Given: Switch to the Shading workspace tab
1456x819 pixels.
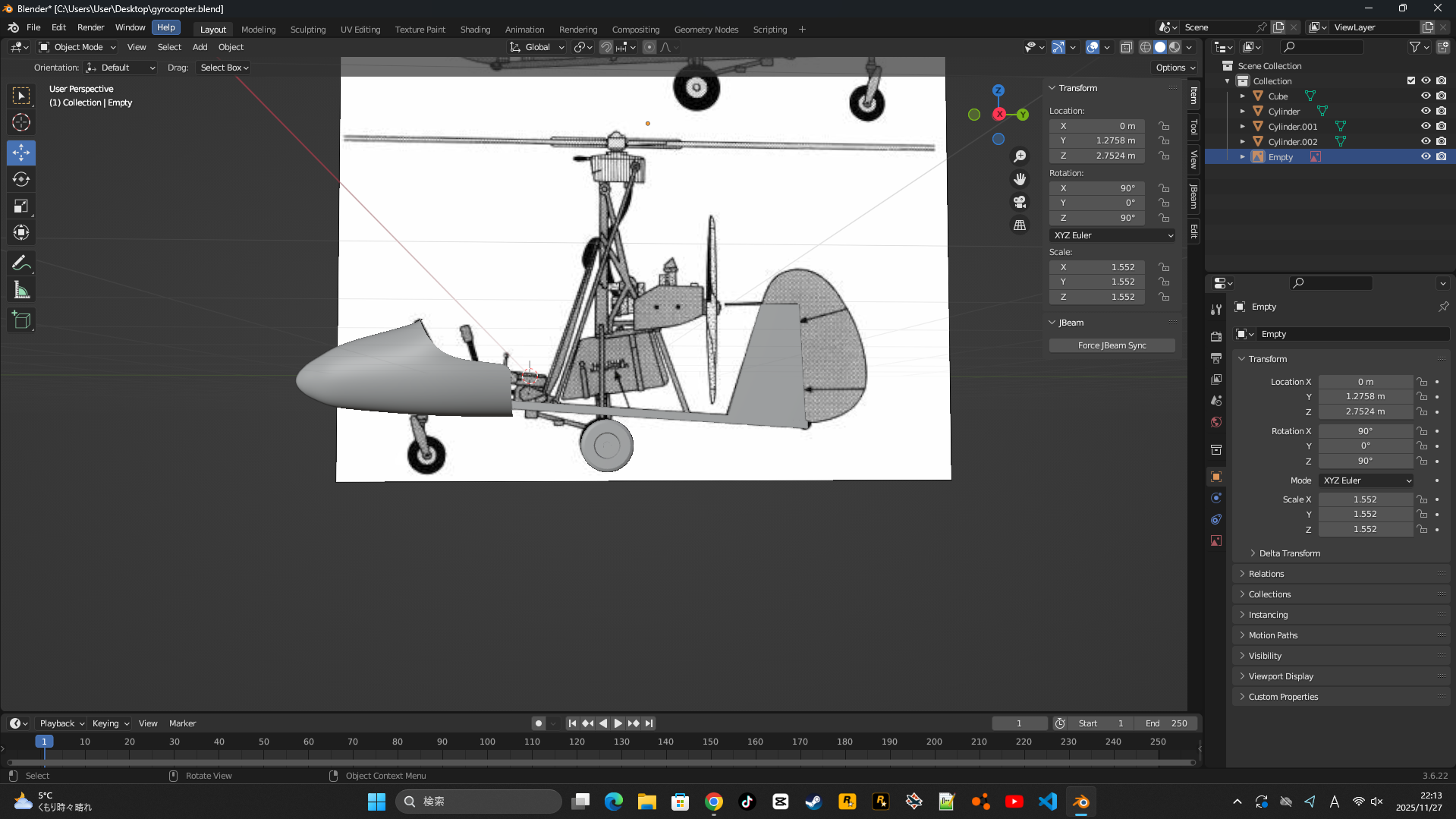Looking at the screenshot, I should coord(475,30).
